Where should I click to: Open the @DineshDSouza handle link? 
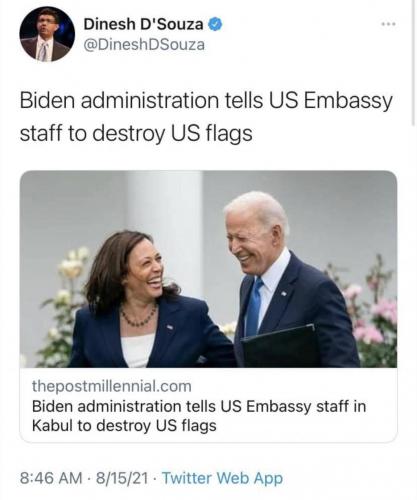tap(144, 45)
